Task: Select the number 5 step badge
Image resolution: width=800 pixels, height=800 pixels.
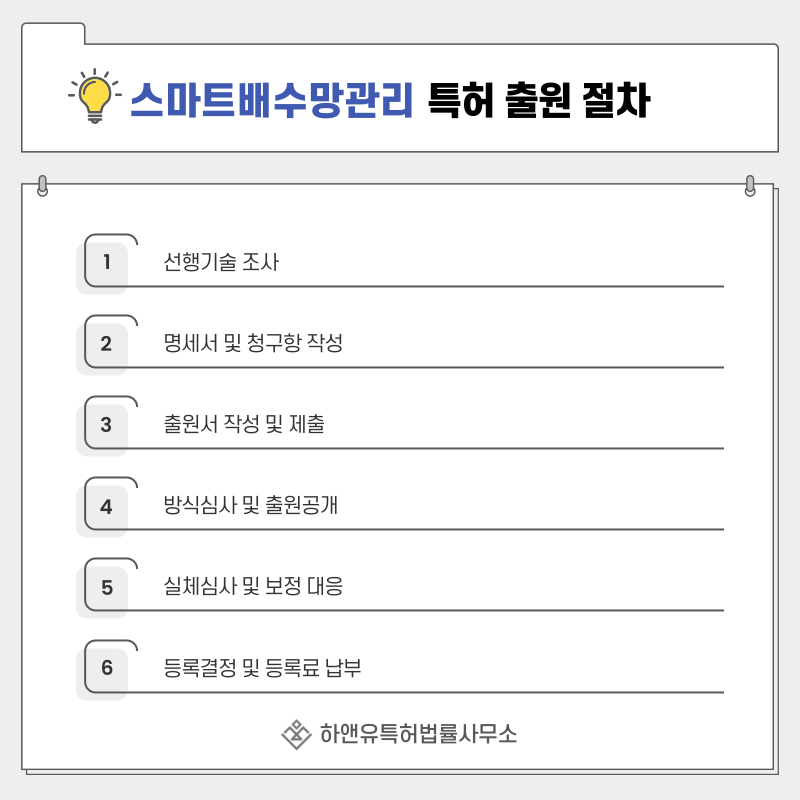Action: (106, 587)
